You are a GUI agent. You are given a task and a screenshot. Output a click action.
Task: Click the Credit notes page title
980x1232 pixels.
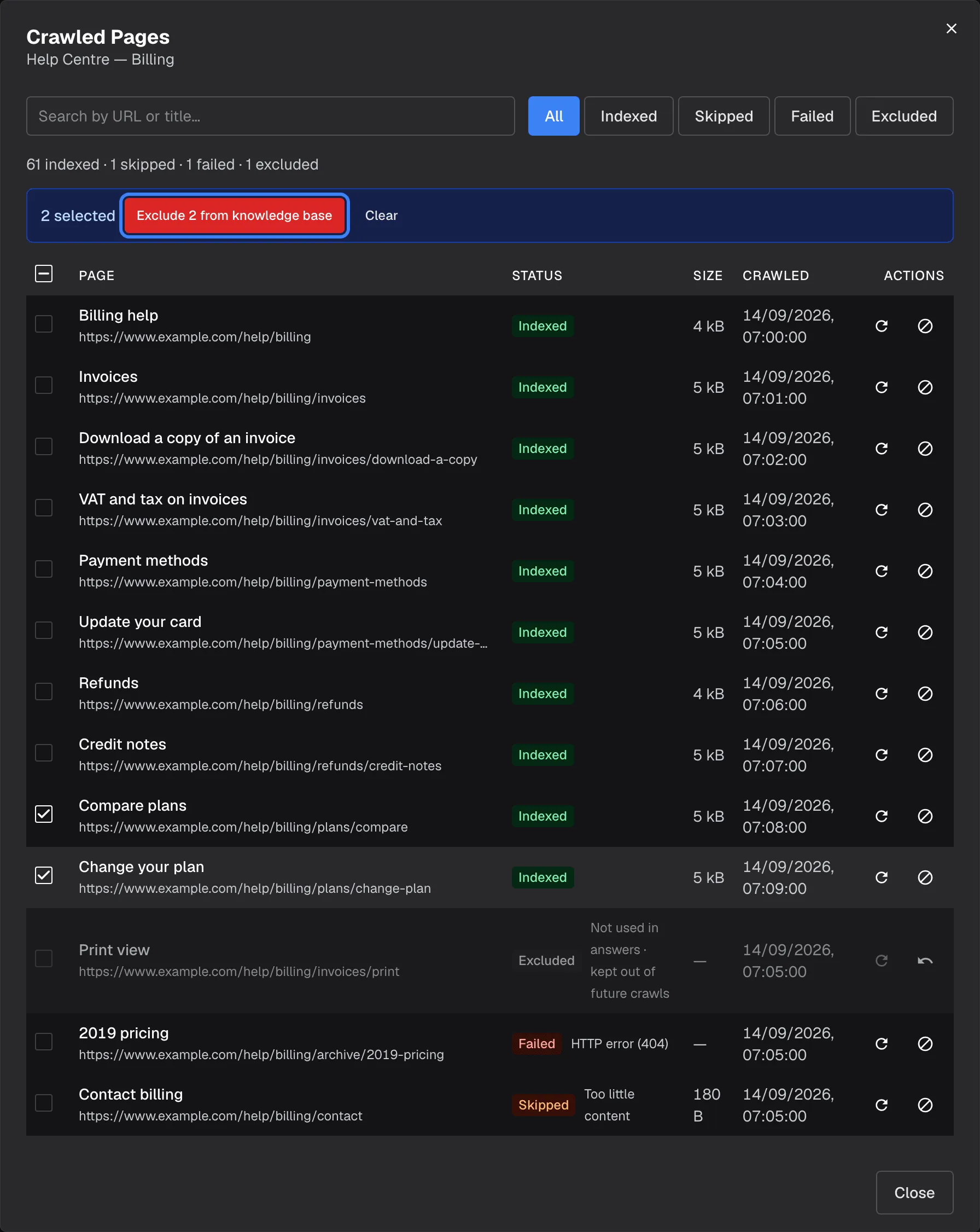coord(122,744)
